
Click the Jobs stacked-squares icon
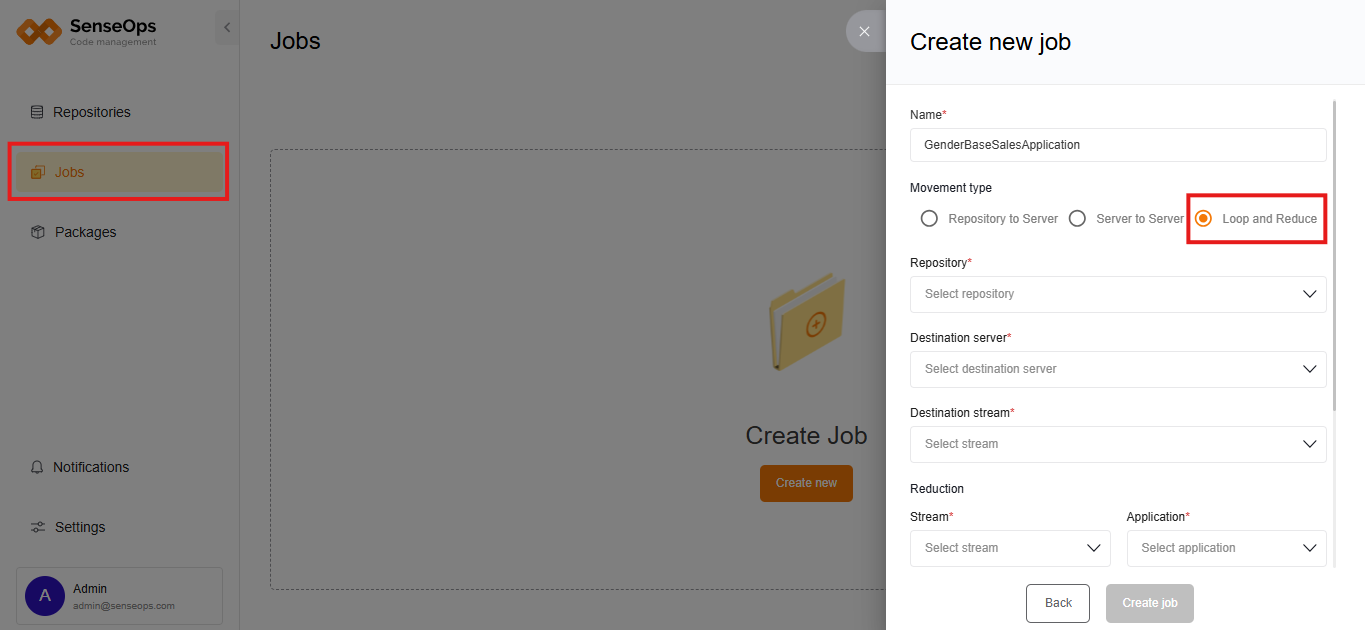38,172
